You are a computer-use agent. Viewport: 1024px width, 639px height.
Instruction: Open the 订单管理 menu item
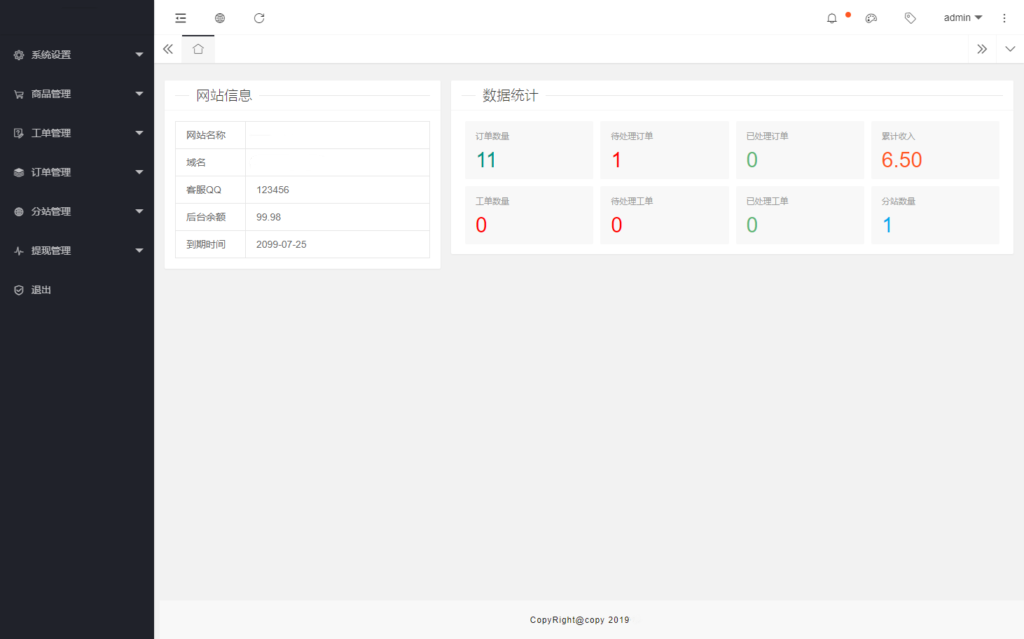click(77, 172)
